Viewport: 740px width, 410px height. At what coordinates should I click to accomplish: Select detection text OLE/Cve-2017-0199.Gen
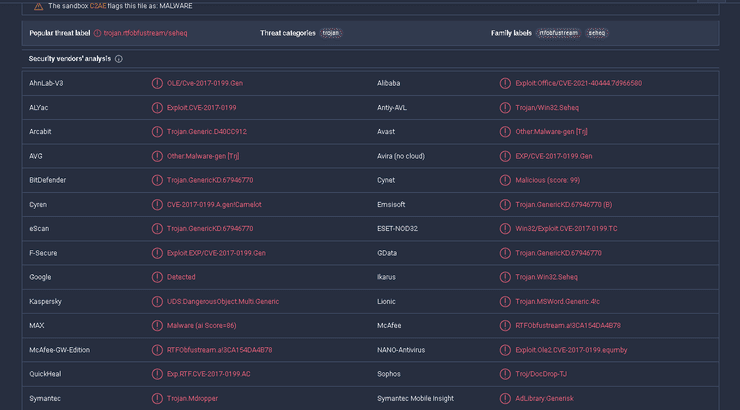pyautogui.click(x=205, y=84)
